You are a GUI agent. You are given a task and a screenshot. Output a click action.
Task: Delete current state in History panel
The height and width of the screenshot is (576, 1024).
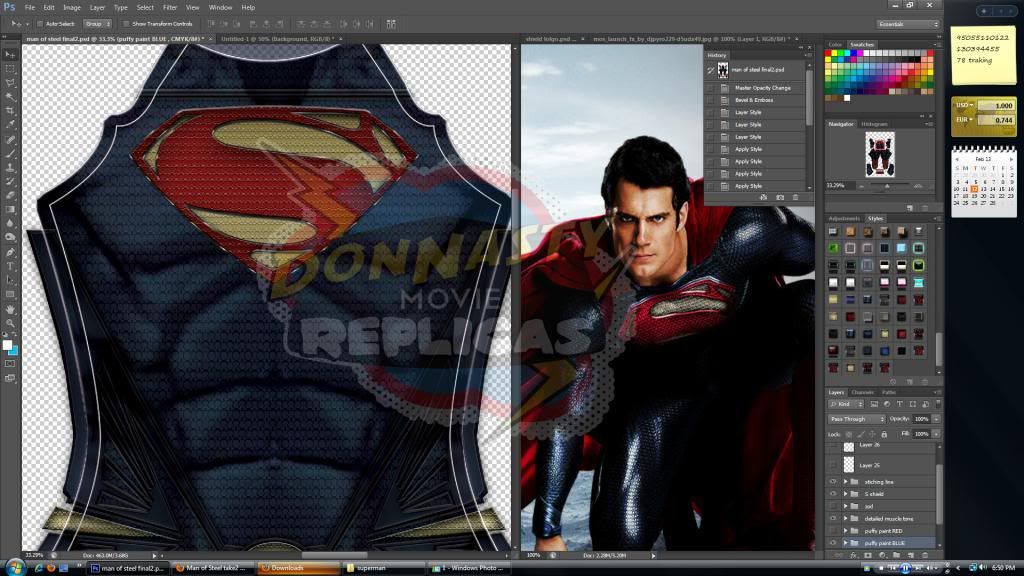pos(795,197)
